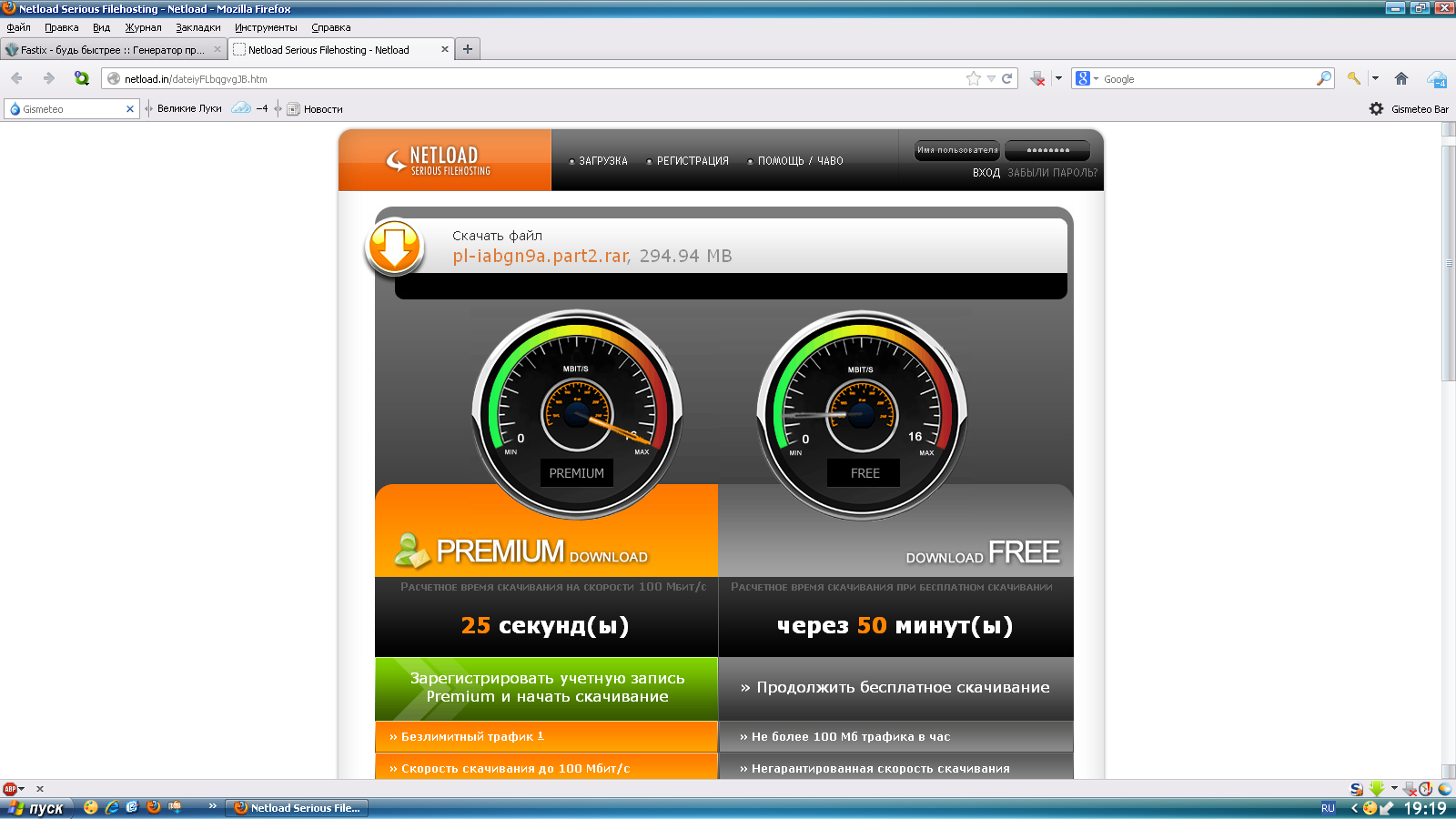Open the Закладки menu
1456x819 pixels.
click(x=198, y=27)
